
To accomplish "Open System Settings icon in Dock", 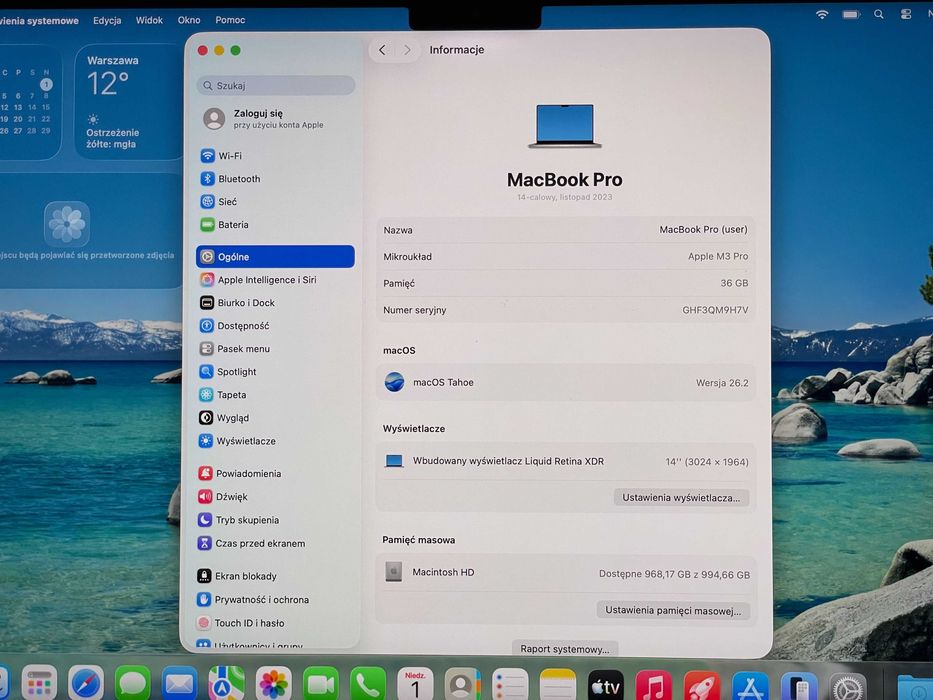I will [x=847, y=689].
